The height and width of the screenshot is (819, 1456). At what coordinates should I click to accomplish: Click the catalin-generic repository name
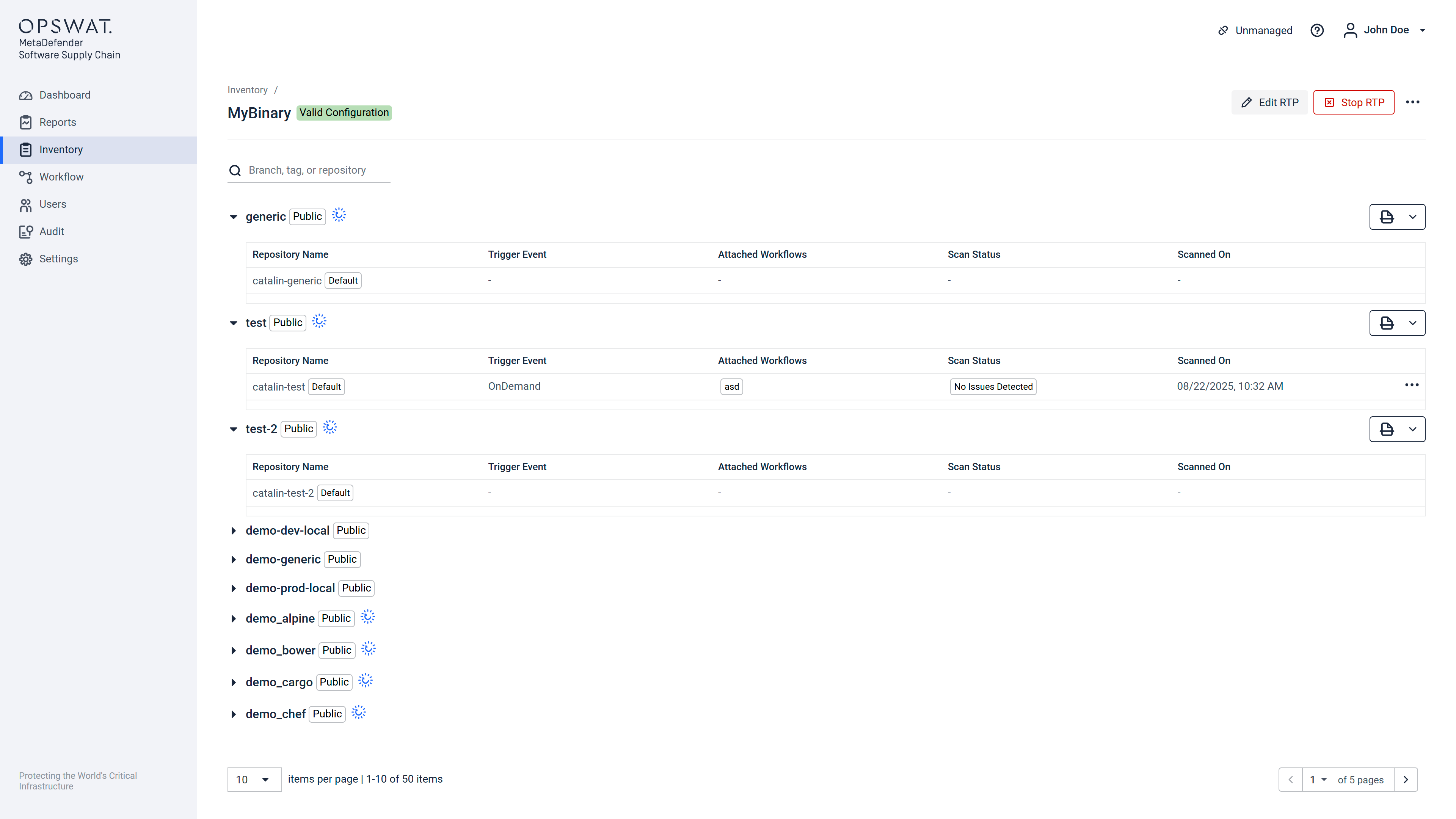[x=287, y=281]
